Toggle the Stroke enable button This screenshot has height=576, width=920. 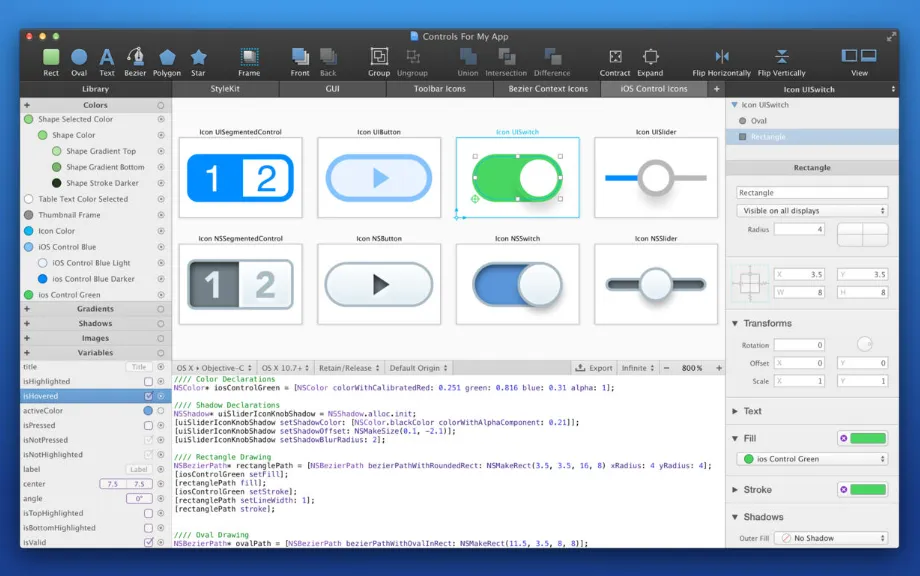844,489
